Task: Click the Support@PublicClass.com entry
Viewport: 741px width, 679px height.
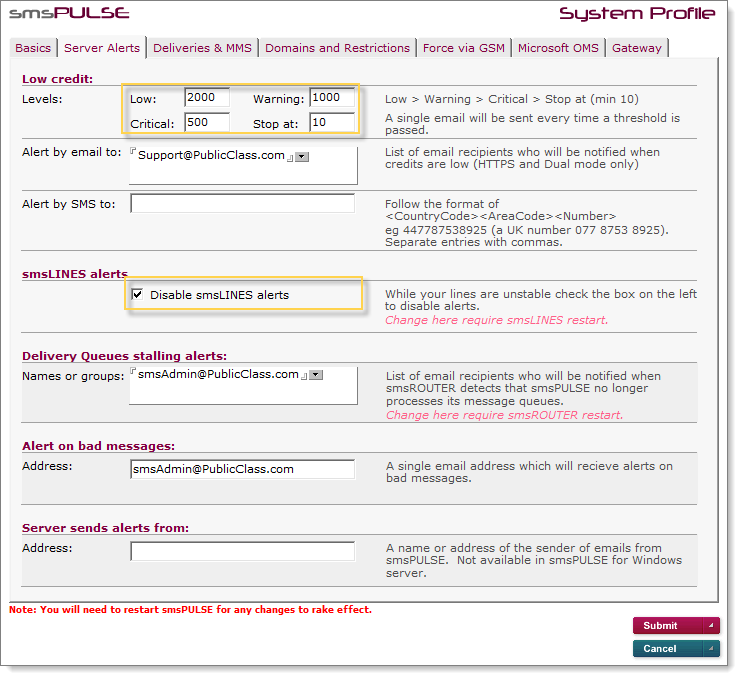Action: (211, 155)
